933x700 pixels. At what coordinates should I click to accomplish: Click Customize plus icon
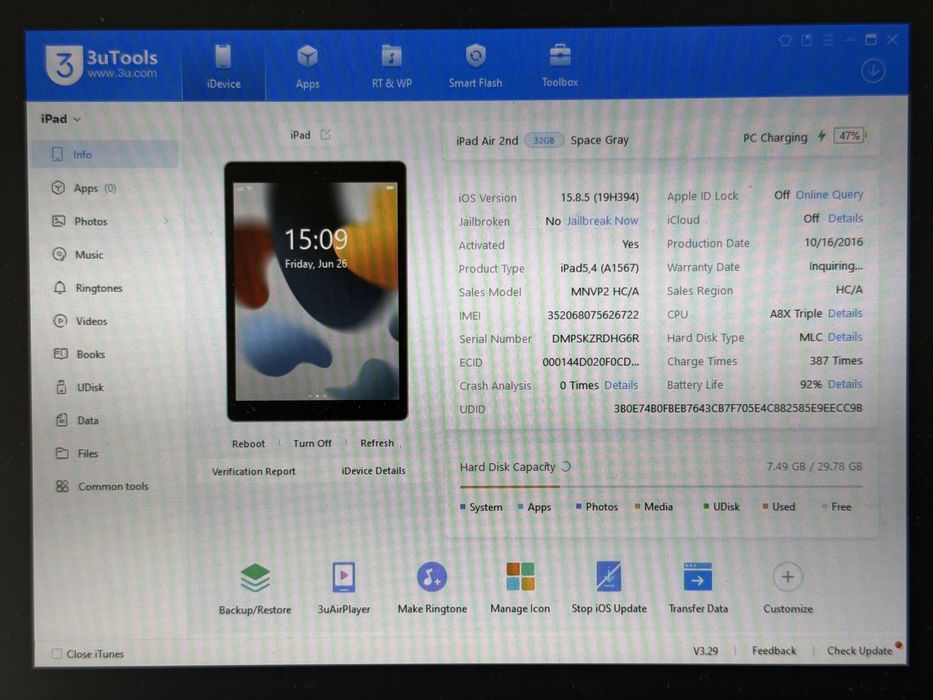coord(787,577)
